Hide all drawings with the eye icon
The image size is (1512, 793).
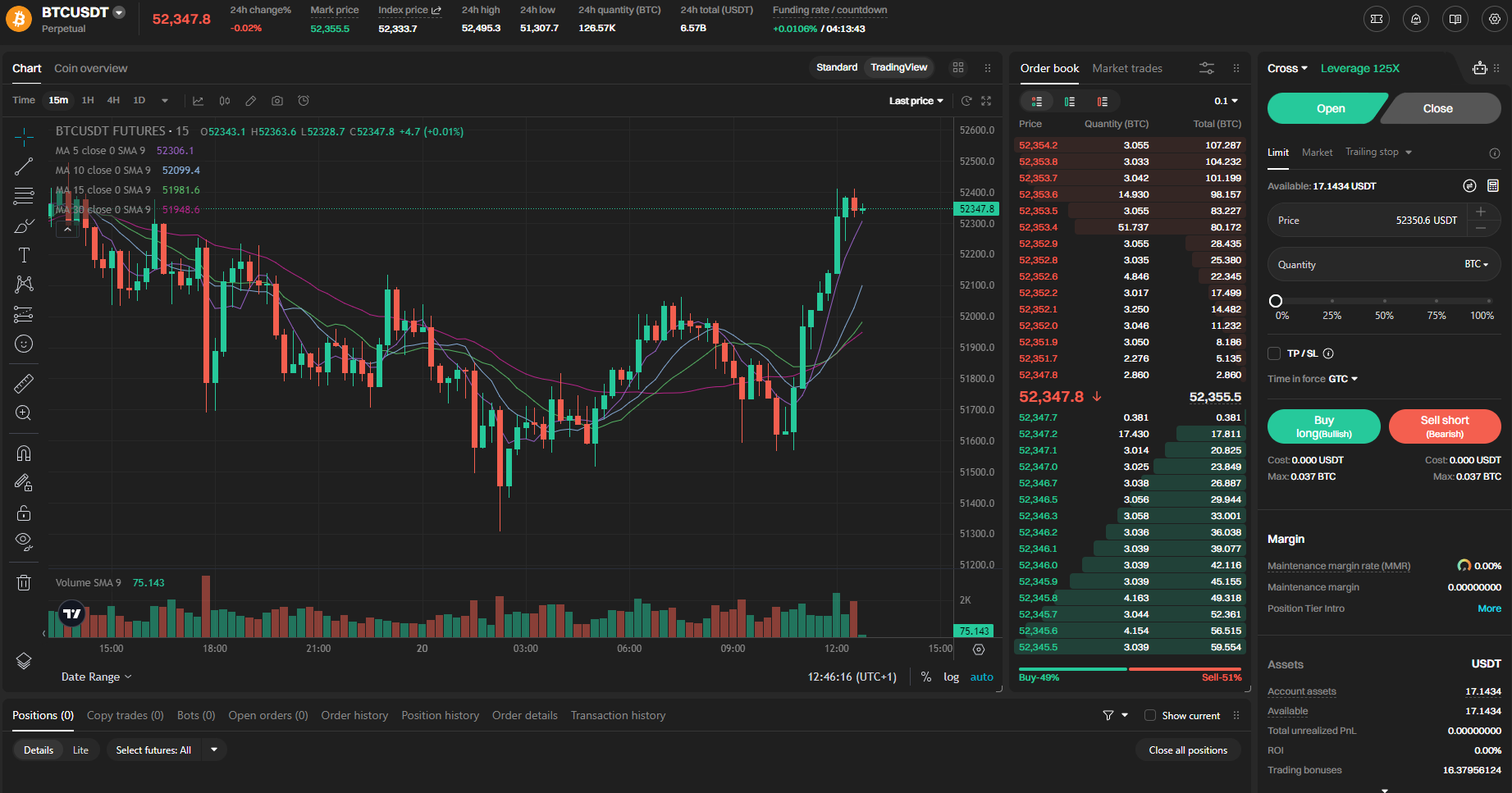pos(24,541)
